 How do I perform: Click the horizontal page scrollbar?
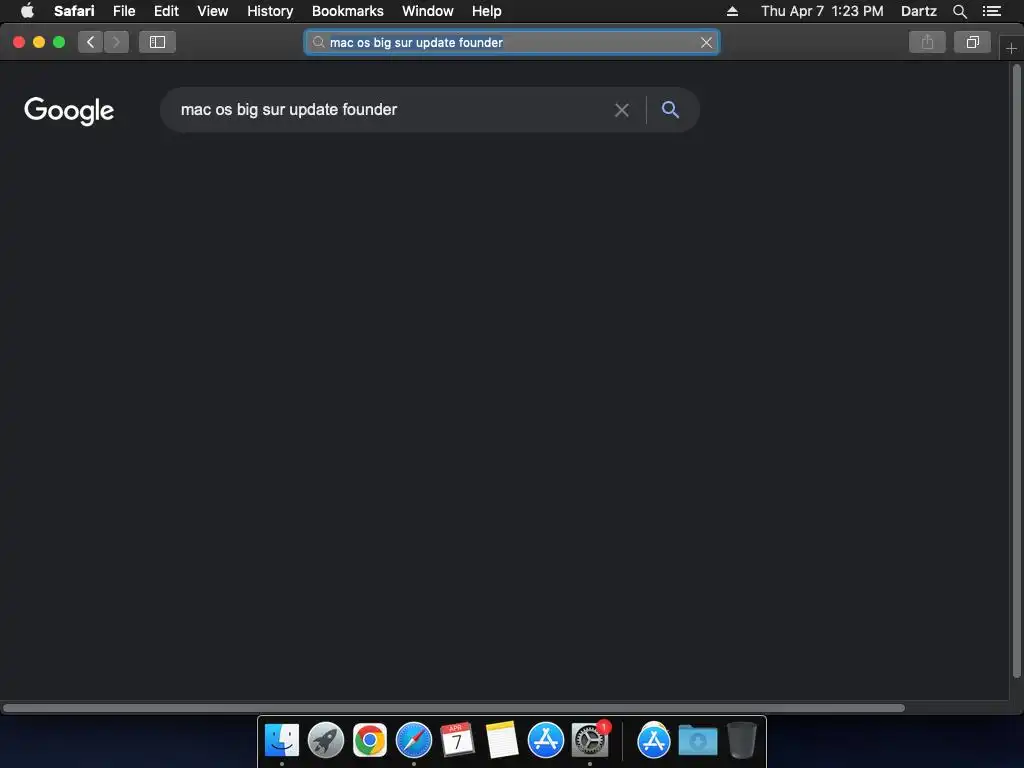(453, 708)
